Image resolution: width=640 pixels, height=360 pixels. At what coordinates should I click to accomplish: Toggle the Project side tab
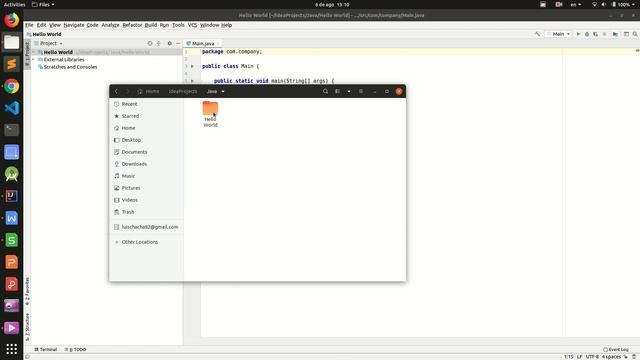pos(27,54)
